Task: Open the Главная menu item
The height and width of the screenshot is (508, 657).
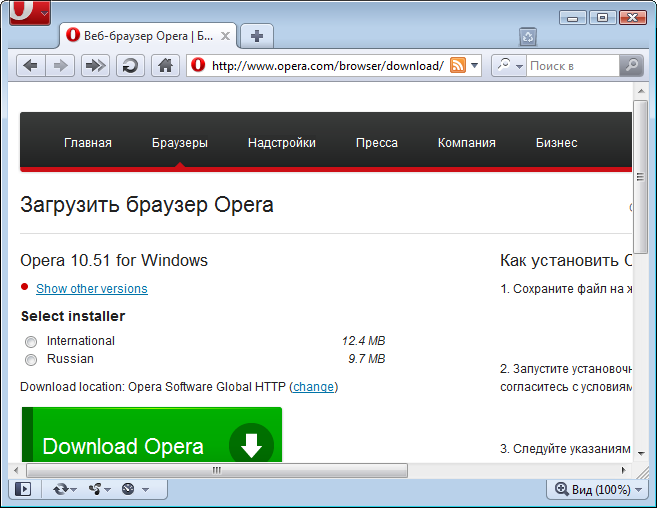Action: 88,143
